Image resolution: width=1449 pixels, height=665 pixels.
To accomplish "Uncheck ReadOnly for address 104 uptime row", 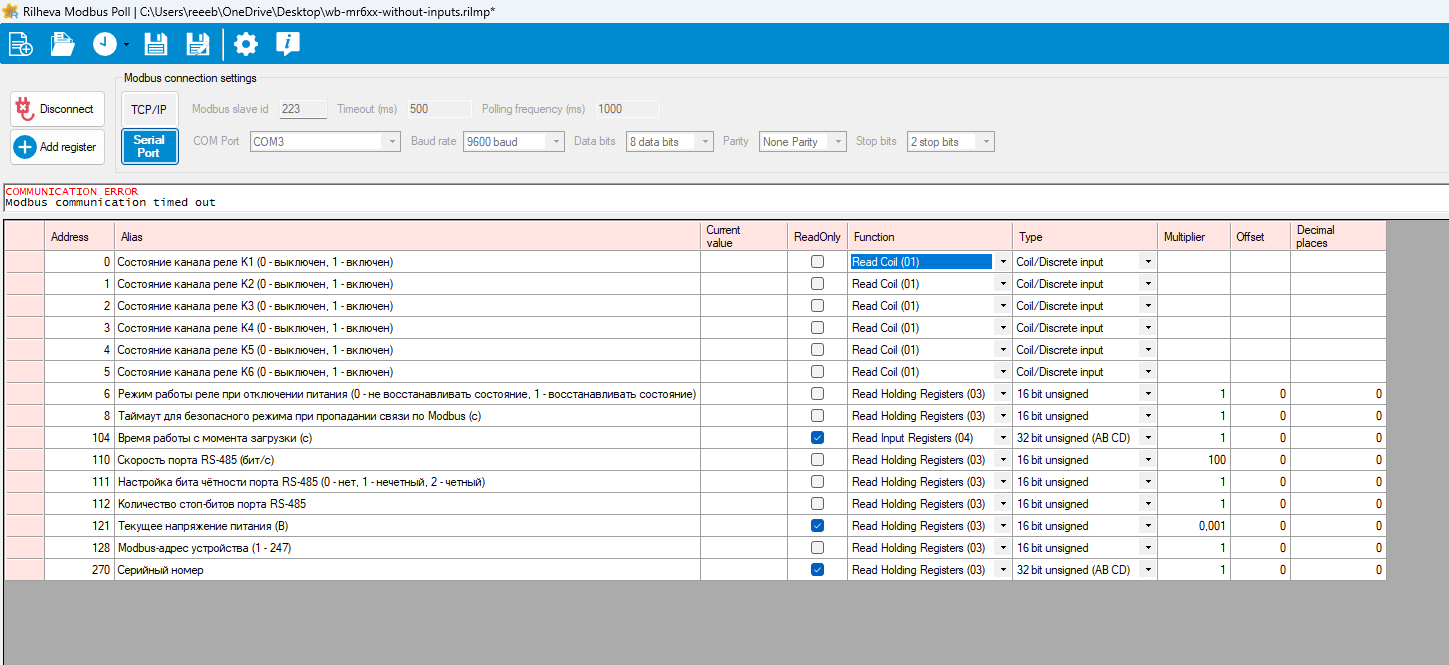I will [817, 438].
